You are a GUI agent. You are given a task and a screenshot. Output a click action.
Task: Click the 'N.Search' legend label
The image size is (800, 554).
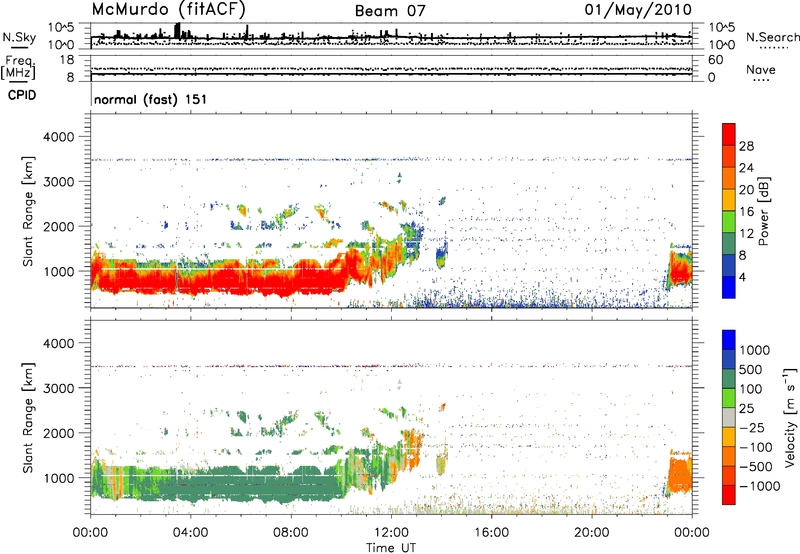point(772,37)
